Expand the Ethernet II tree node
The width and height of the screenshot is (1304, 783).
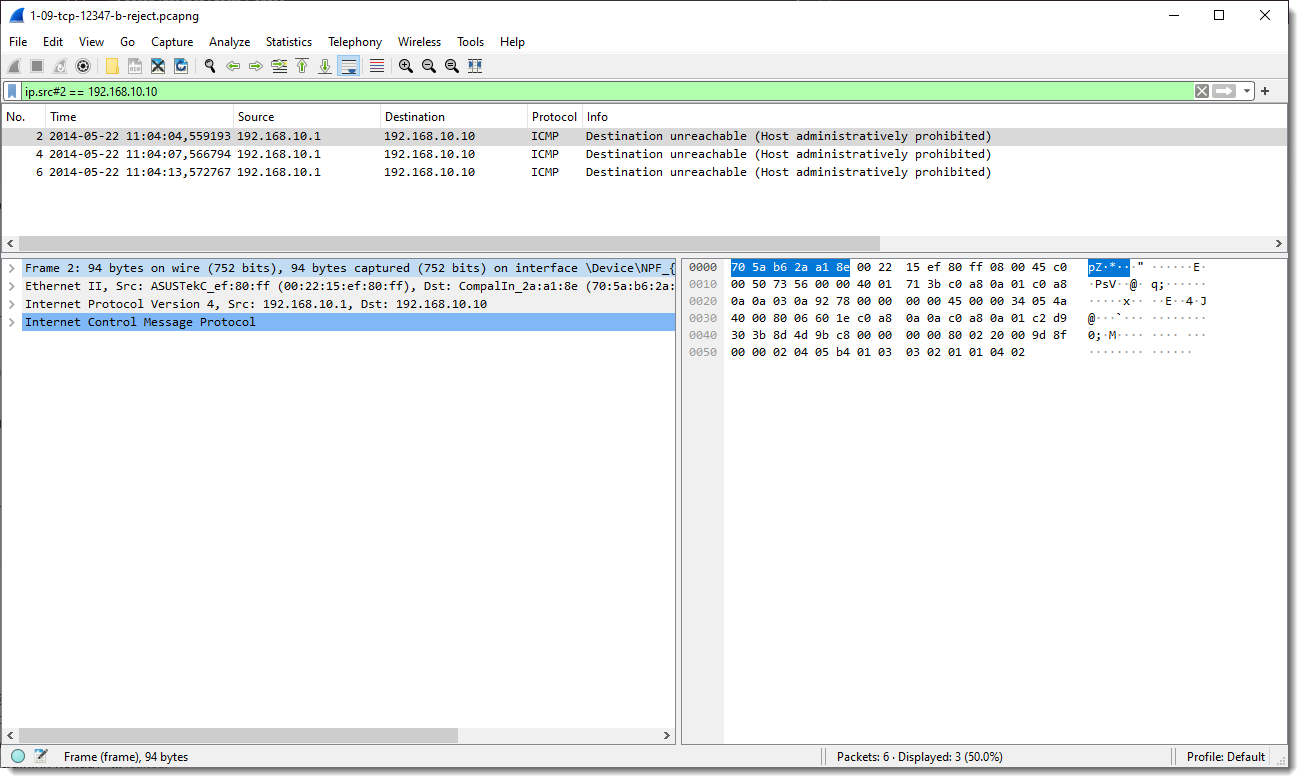click(x=12, y=286)
